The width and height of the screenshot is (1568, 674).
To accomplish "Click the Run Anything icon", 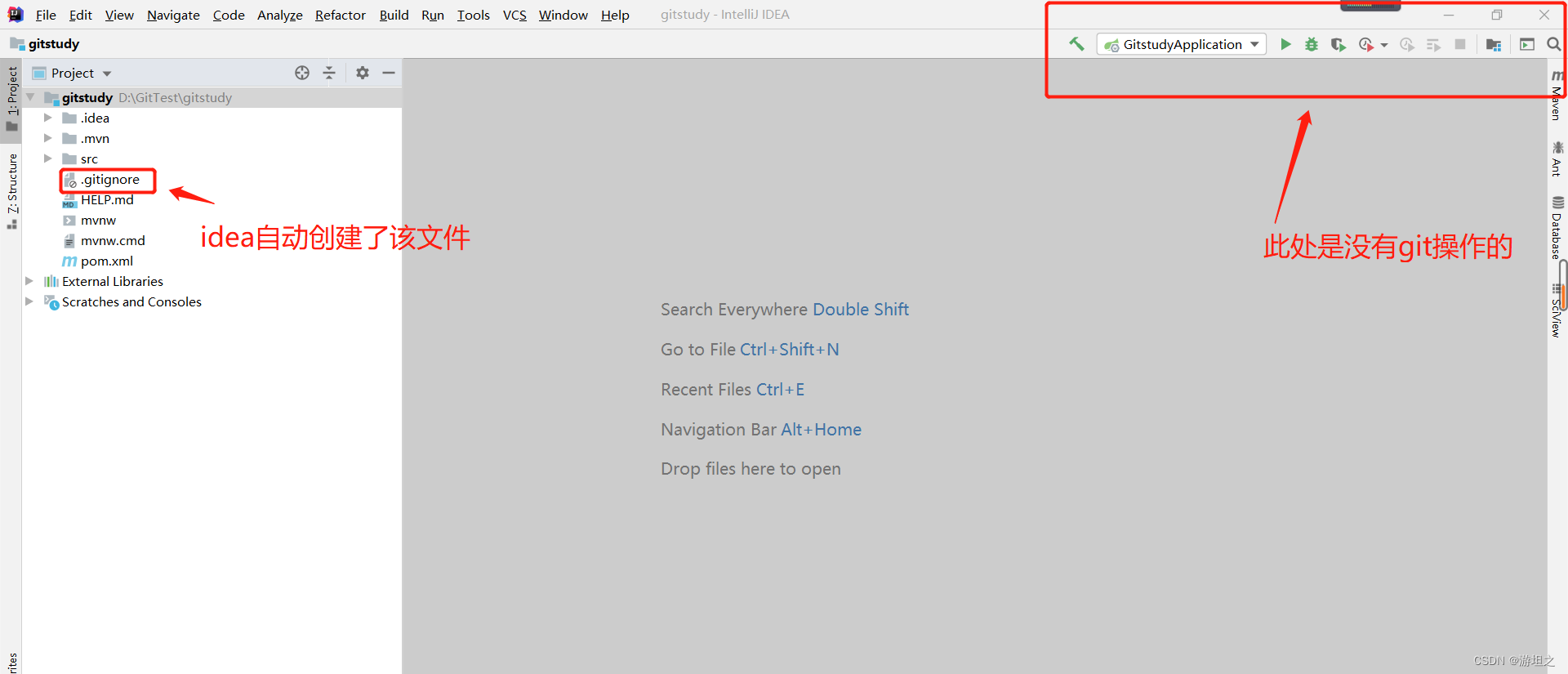I will [x=1527, y=44].
